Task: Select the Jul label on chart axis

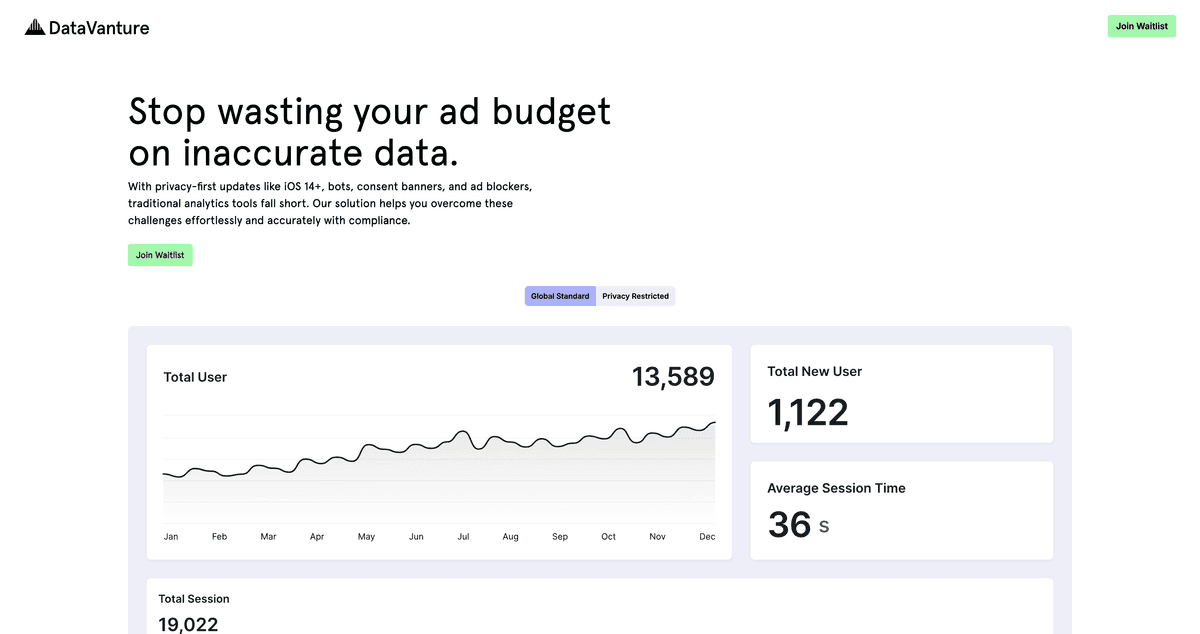Action: click(x=463, y=537)
